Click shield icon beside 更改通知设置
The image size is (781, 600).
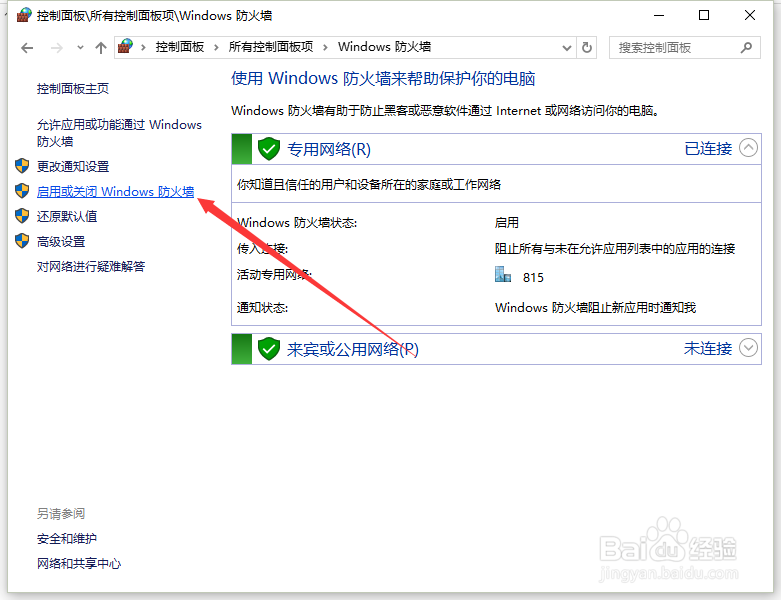22,166
